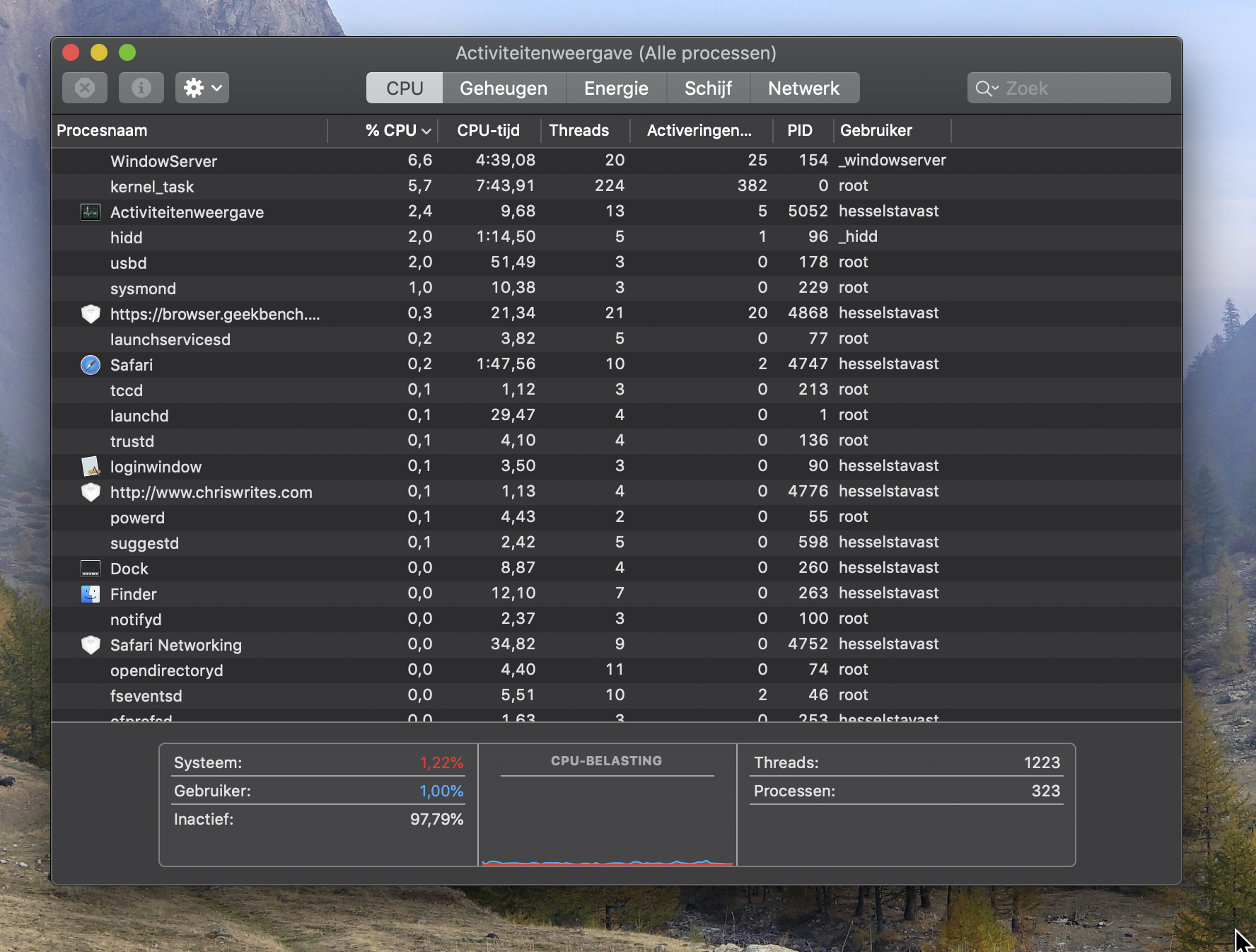The width and height of the screenshot is (1256, 952).
Task: Select the trustd process row
Action: 617,441
